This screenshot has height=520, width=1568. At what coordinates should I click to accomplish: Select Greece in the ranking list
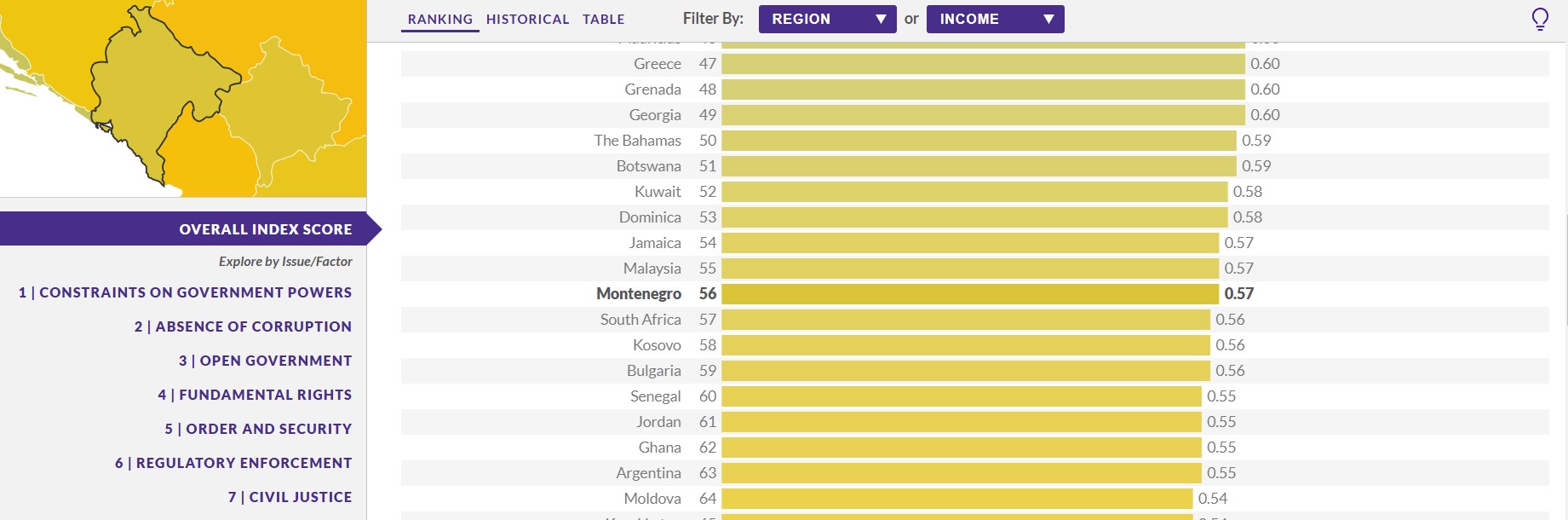coord(657,64)
